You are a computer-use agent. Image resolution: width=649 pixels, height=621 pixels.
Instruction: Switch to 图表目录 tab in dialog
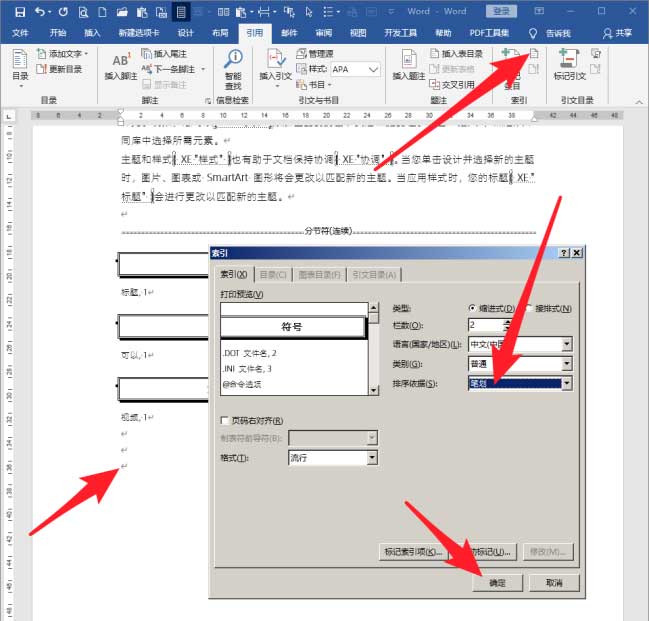coord(319,274)
